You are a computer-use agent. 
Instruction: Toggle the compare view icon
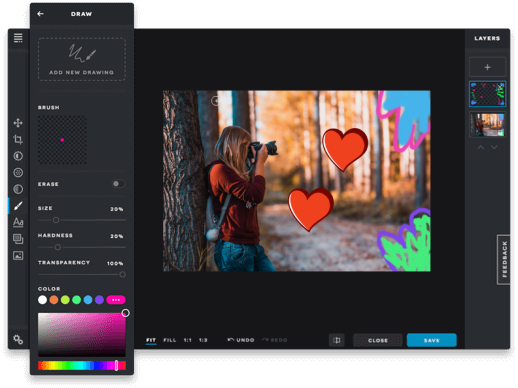pos(337,340)
